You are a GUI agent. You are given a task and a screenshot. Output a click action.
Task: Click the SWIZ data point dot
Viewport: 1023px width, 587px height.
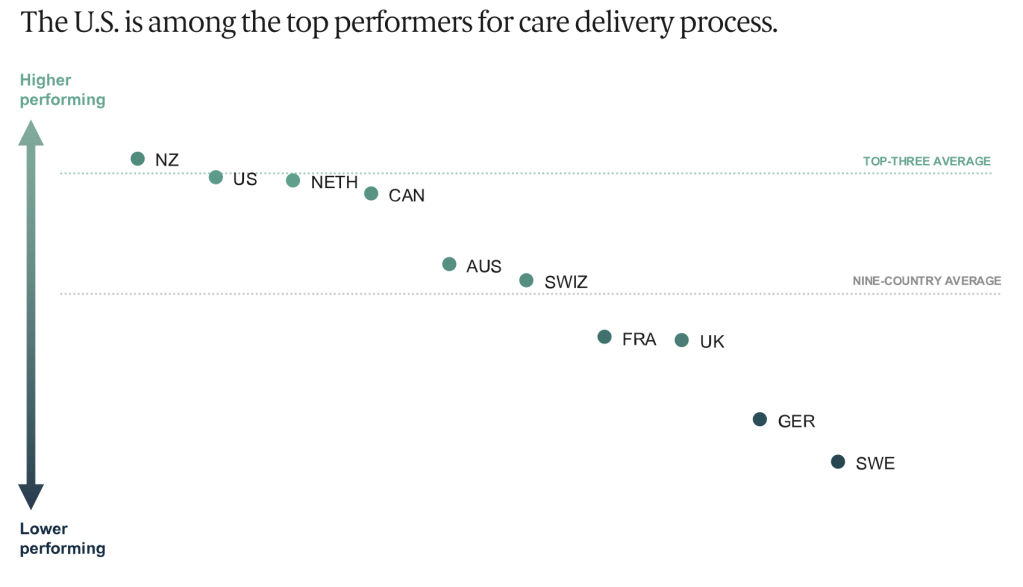527,280
